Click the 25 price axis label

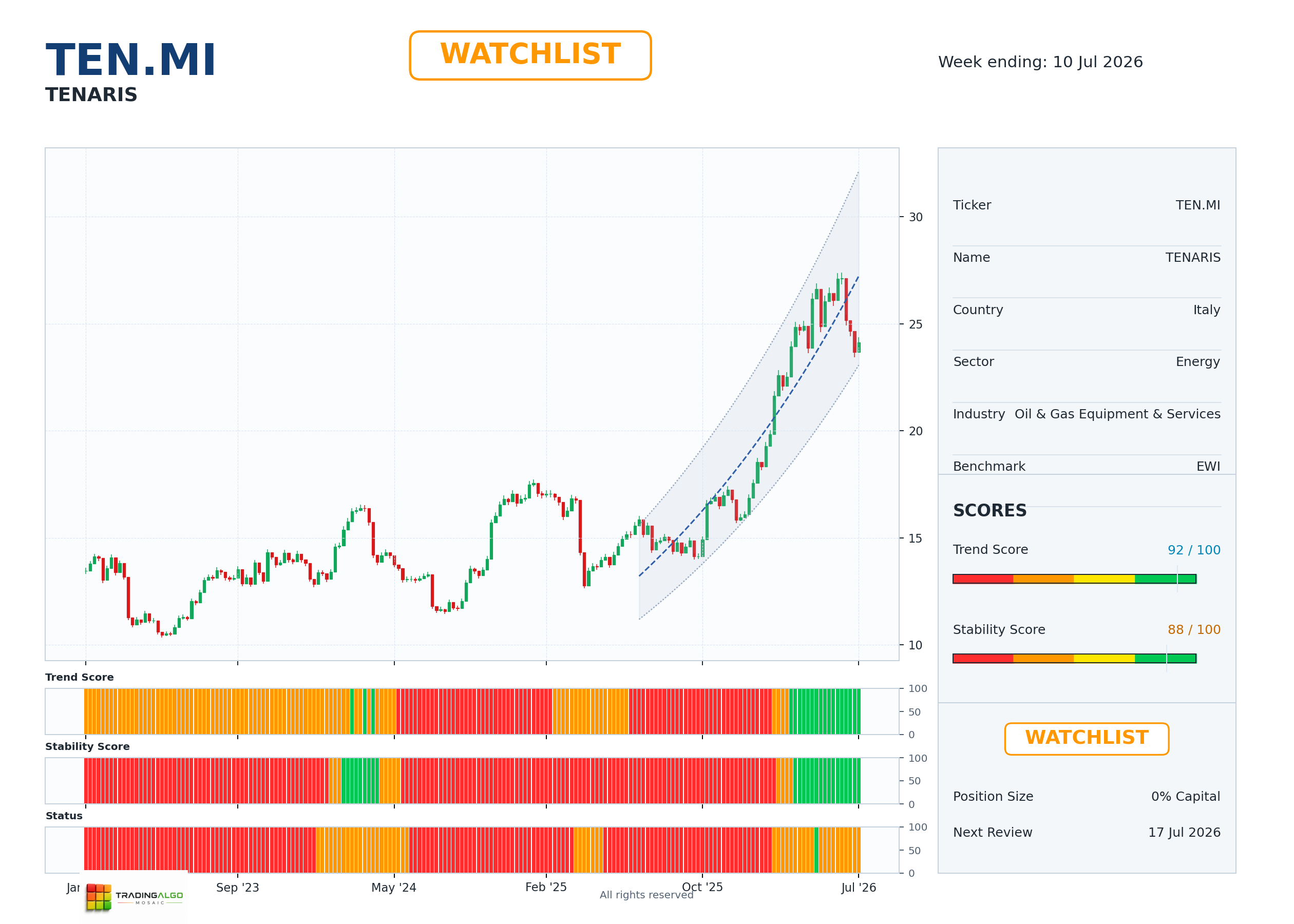[916, 324]
